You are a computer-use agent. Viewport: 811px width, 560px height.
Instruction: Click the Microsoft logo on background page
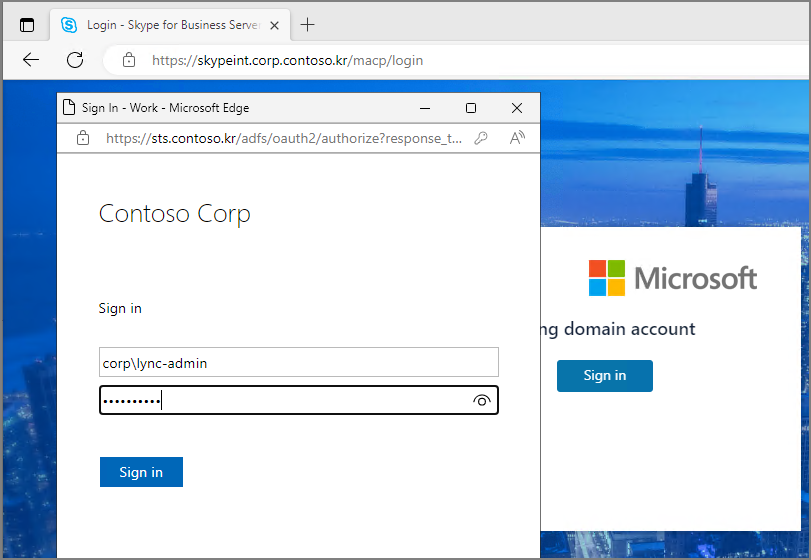click(672, 278)
